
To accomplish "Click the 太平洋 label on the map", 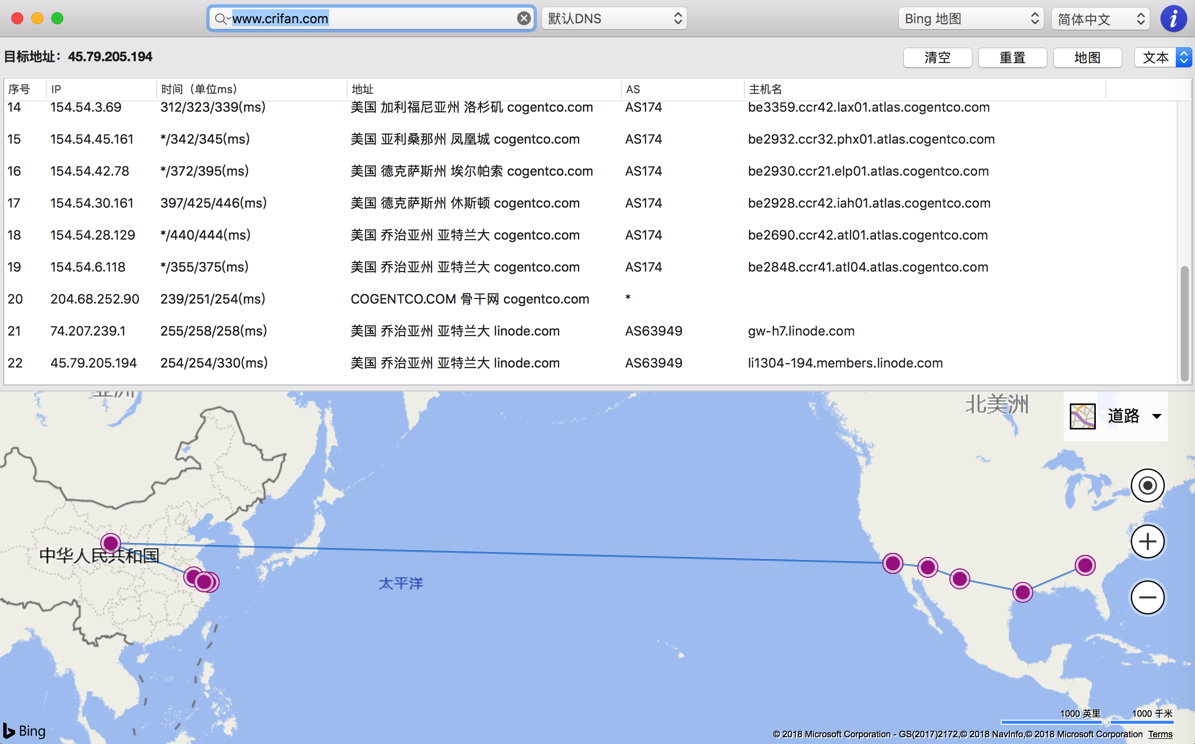I will [401, 584].
